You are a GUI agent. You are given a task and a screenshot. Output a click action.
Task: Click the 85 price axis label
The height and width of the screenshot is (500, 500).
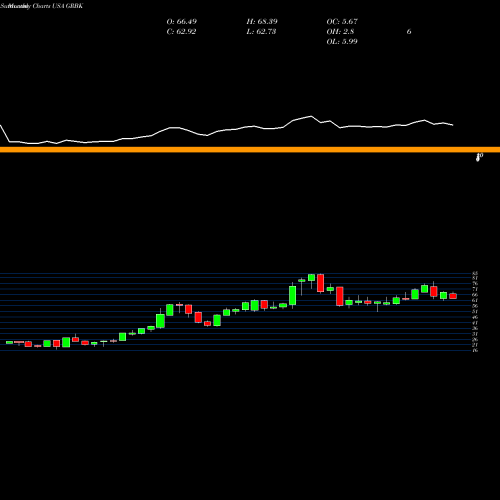(475, 273)
